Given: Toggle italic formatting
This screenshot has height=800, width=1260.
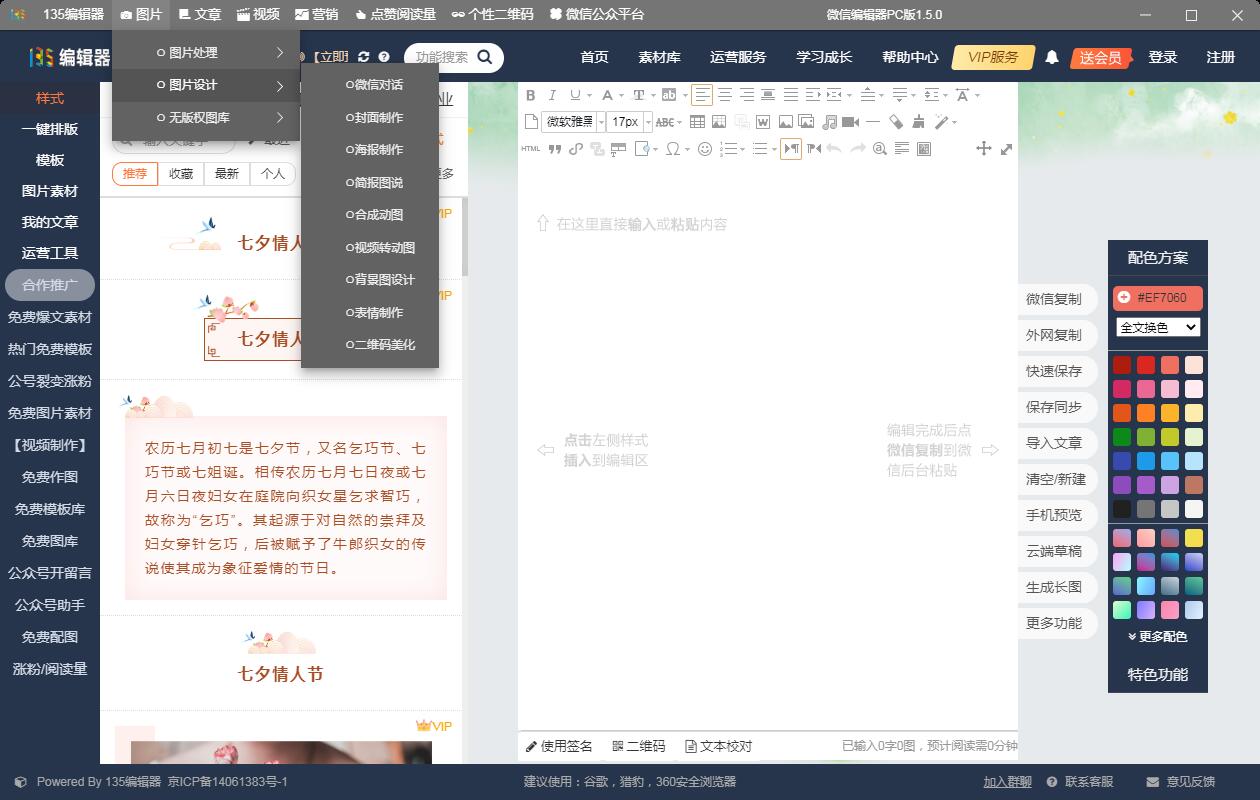Looking at the screenshot, I should click(x=553, y=95).
